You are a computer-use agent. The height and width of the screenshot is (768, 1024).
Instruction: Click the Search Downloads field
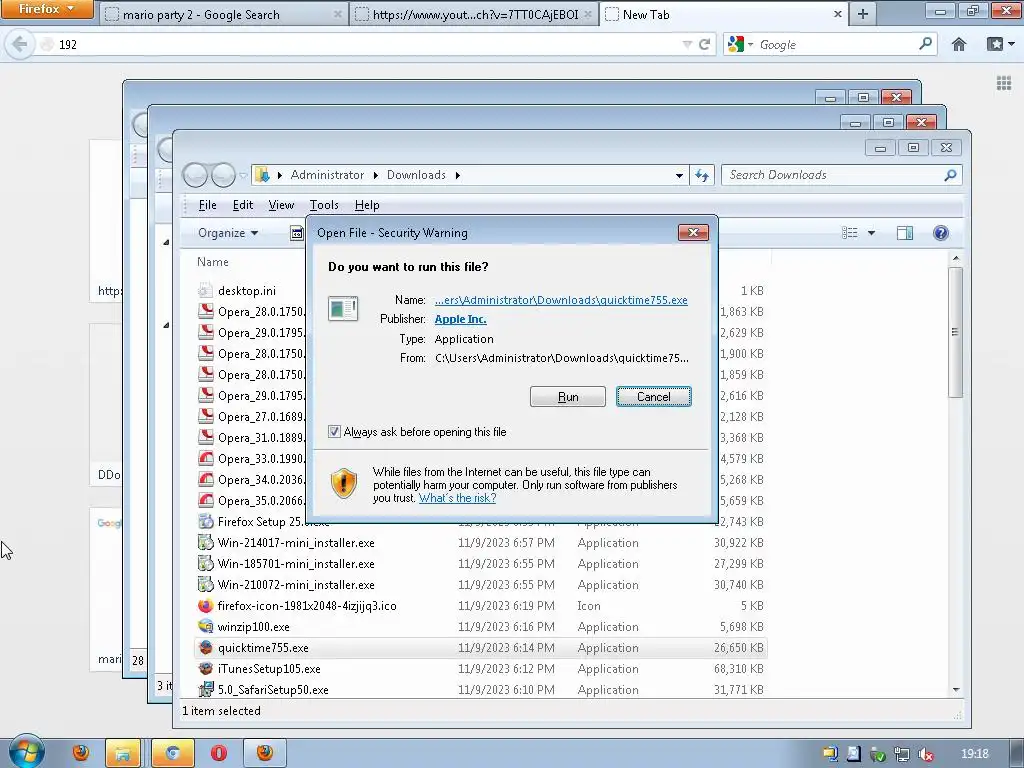pos(833,175)
